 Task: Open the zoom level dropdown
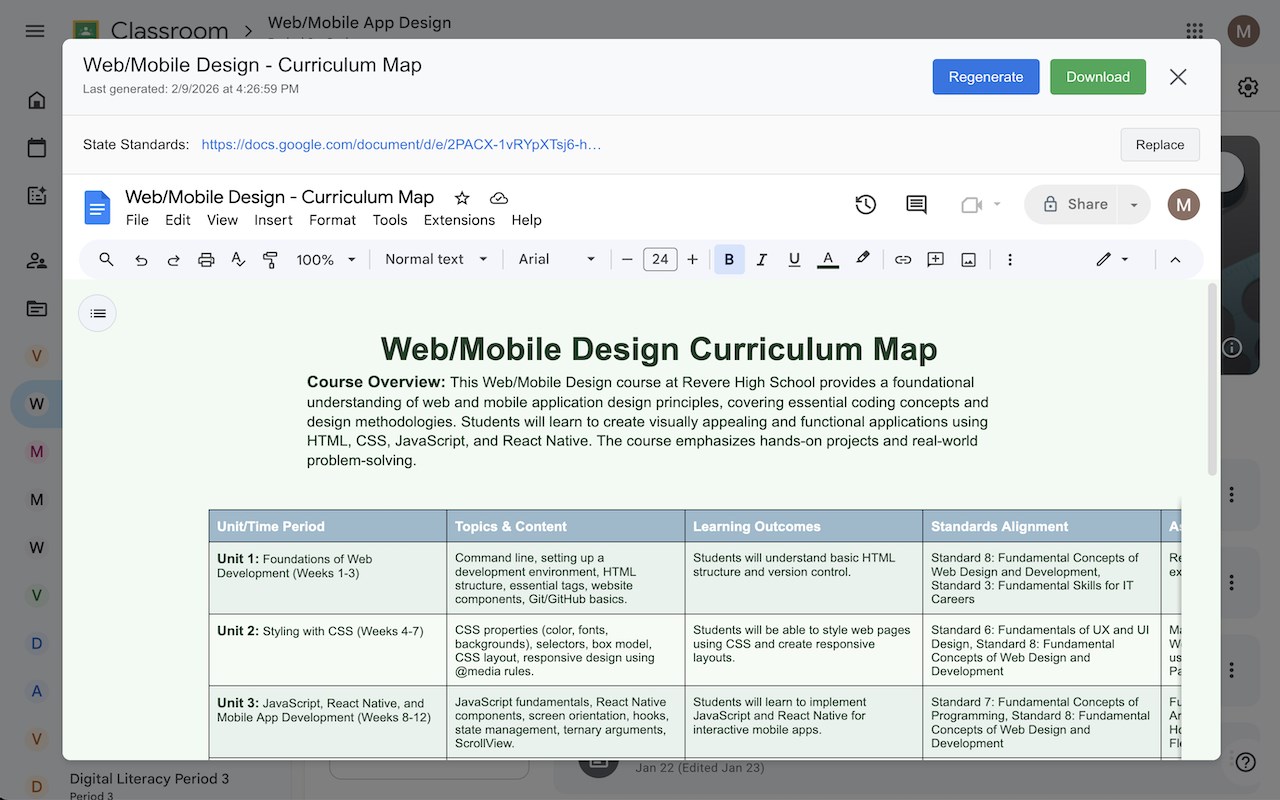point(326,259)
